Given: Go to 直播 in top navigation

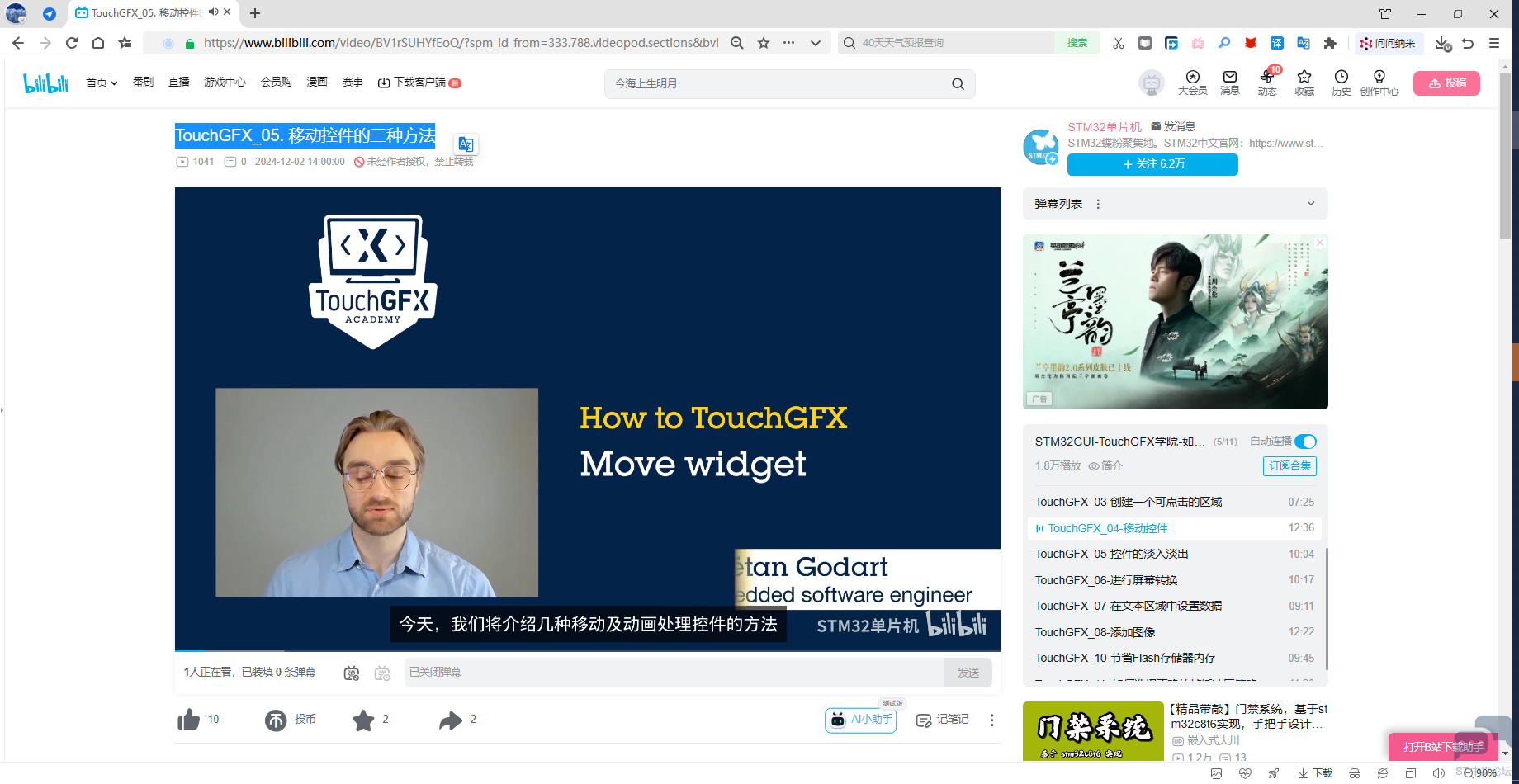Looking at the screenshot, I should tap(179, 83).
